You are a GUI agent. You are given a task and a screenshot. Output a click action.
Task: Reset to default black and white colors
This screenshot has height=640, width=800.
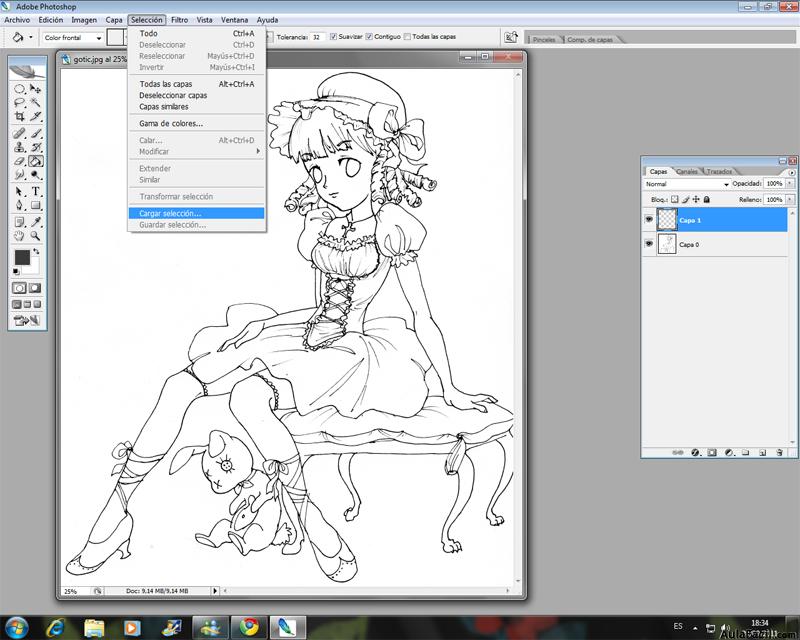(16, 272)
